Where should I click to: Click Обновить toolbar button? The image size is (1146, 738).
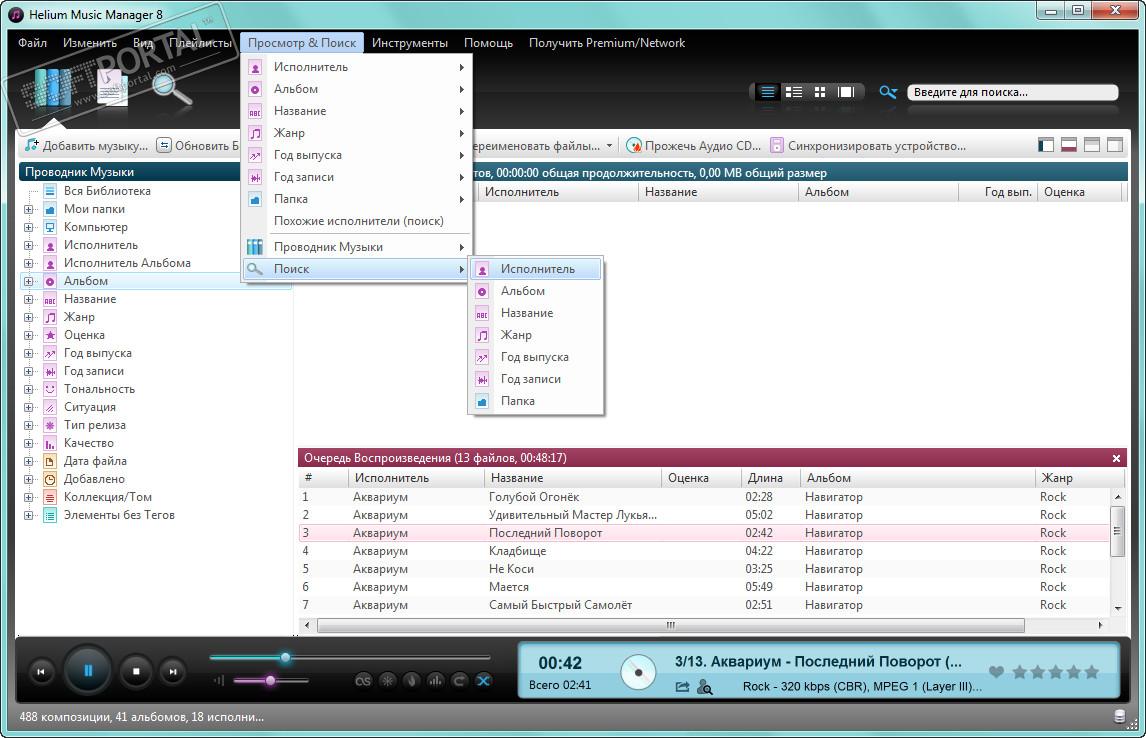coord(199,145)
